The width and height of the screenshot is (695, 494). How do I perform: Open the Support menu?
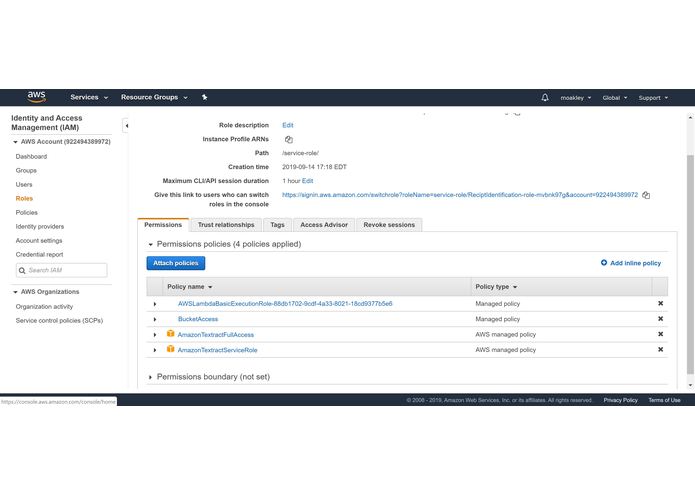(653, 97)
